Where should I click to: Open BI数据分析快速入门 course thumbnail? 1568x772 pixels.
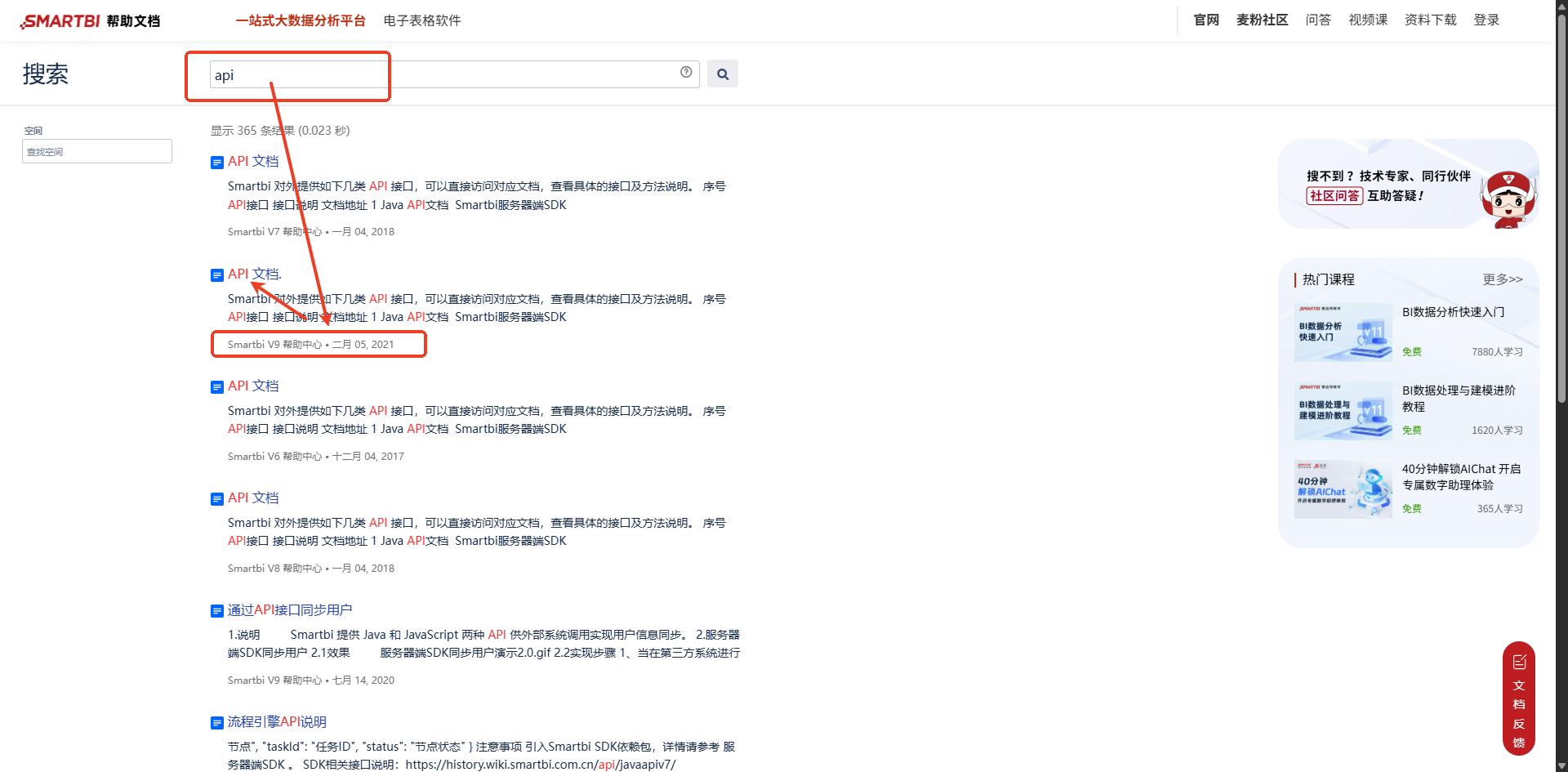pyautogui.click(x=1343, y=332)
